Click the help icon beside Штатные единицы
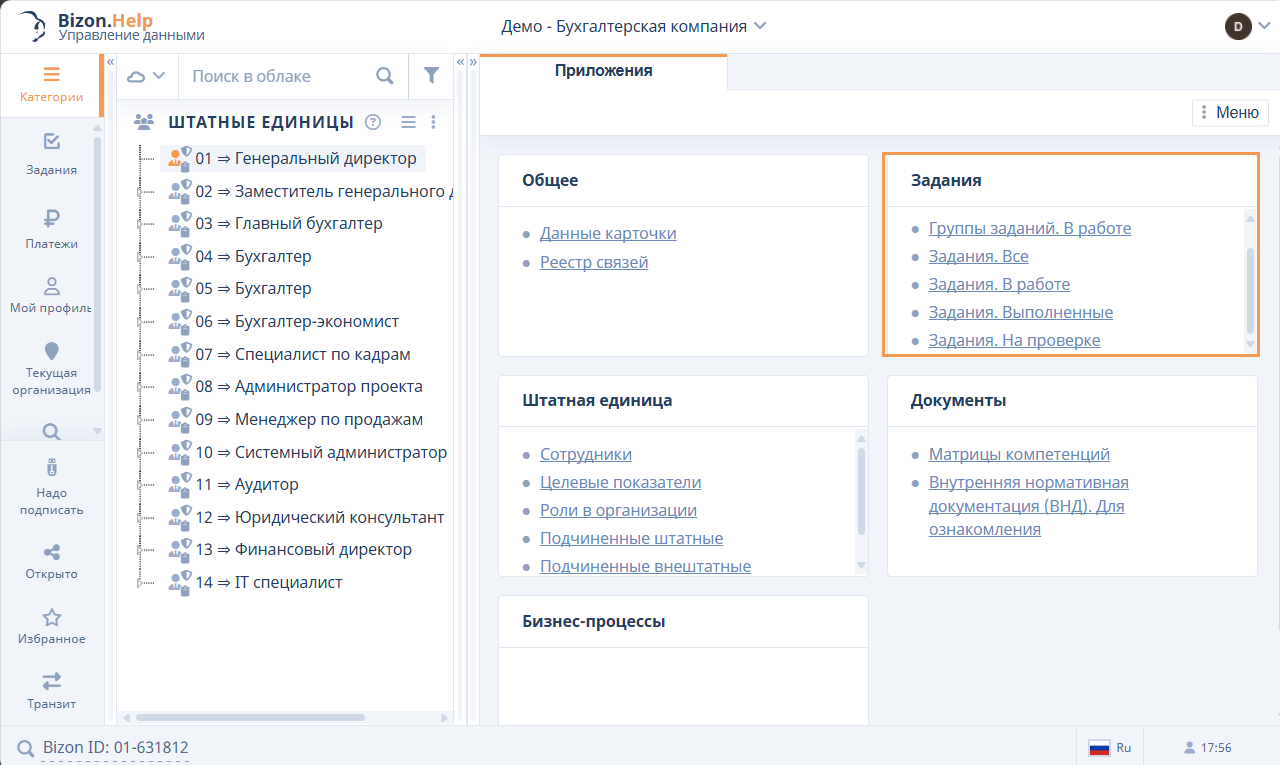Viewport: 1280px width, 765px height. click(373, 122)
